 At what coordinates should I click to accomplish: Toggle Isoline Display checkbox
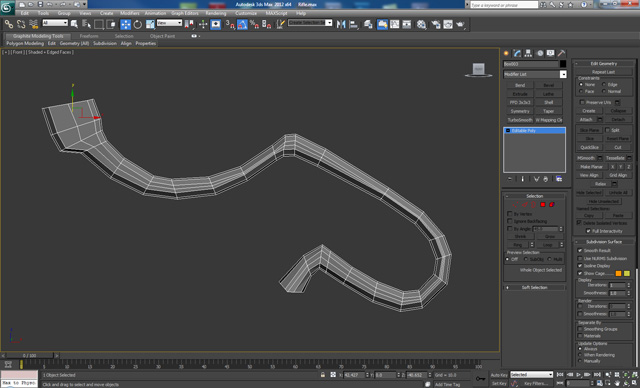pos(580,266)
